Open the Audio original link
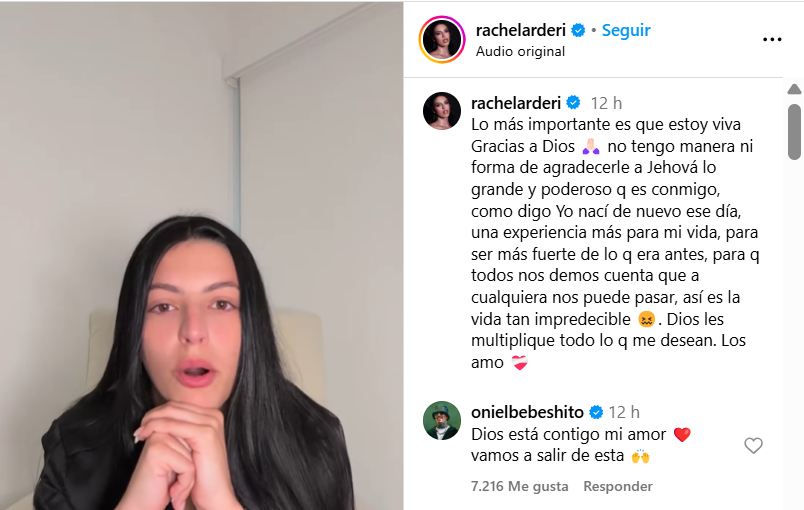Viewport: 804px width, 510px height. [x=520, y=51]
